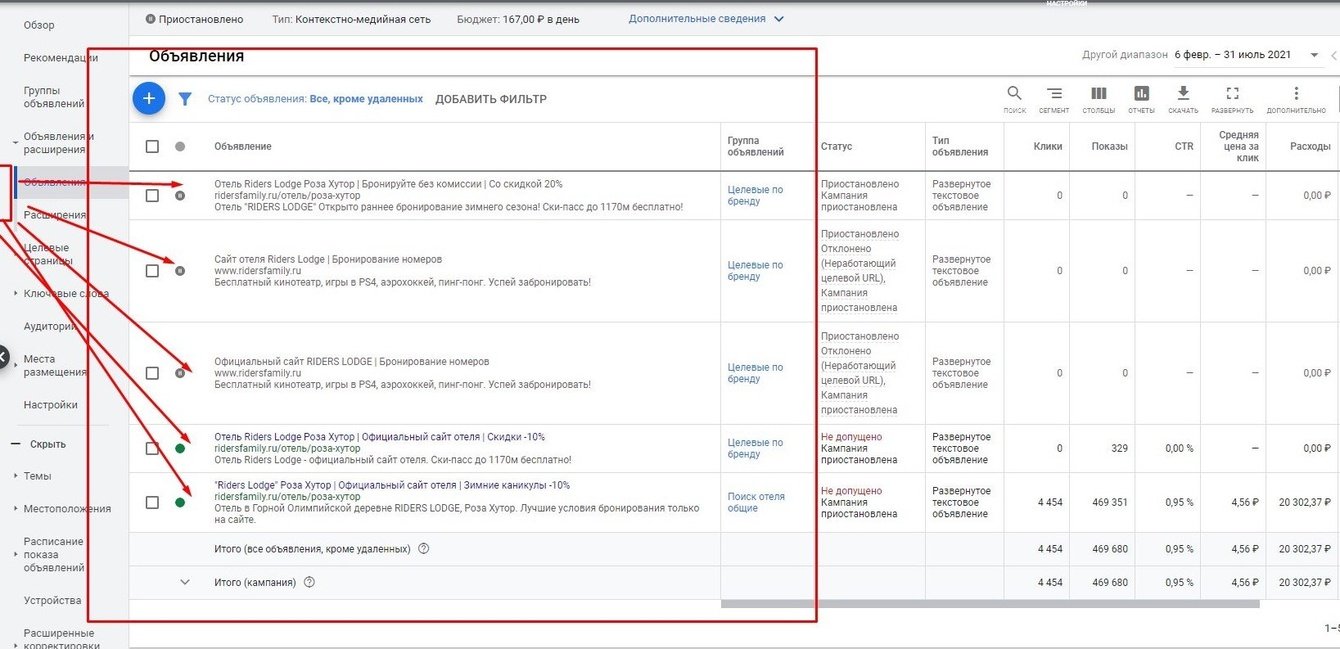Expand the 'Темы' sidebar item
1340x649 pixels.
point(15,476)
